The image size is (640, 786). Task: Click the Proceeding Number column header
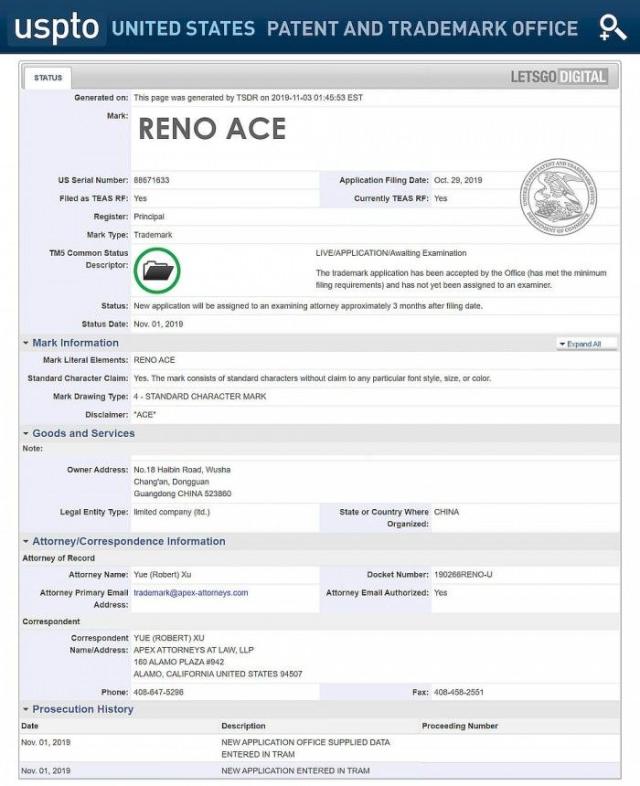tap(459, 725)
